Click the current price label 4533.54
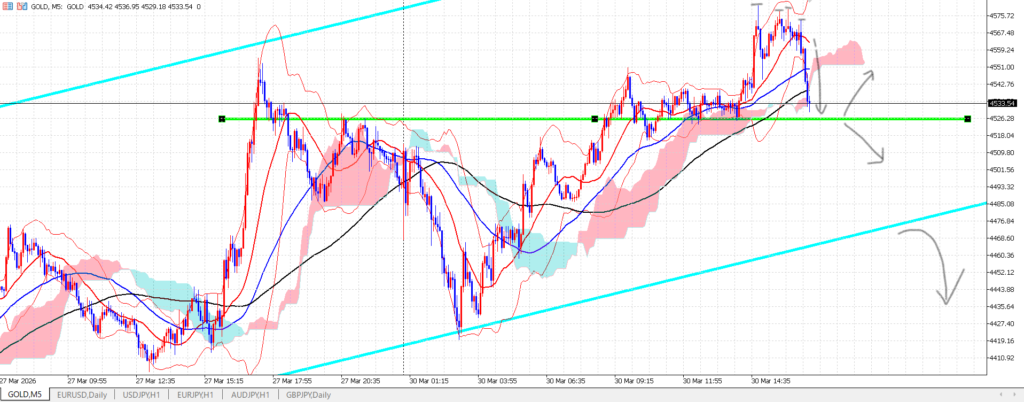 [1003, 103]
